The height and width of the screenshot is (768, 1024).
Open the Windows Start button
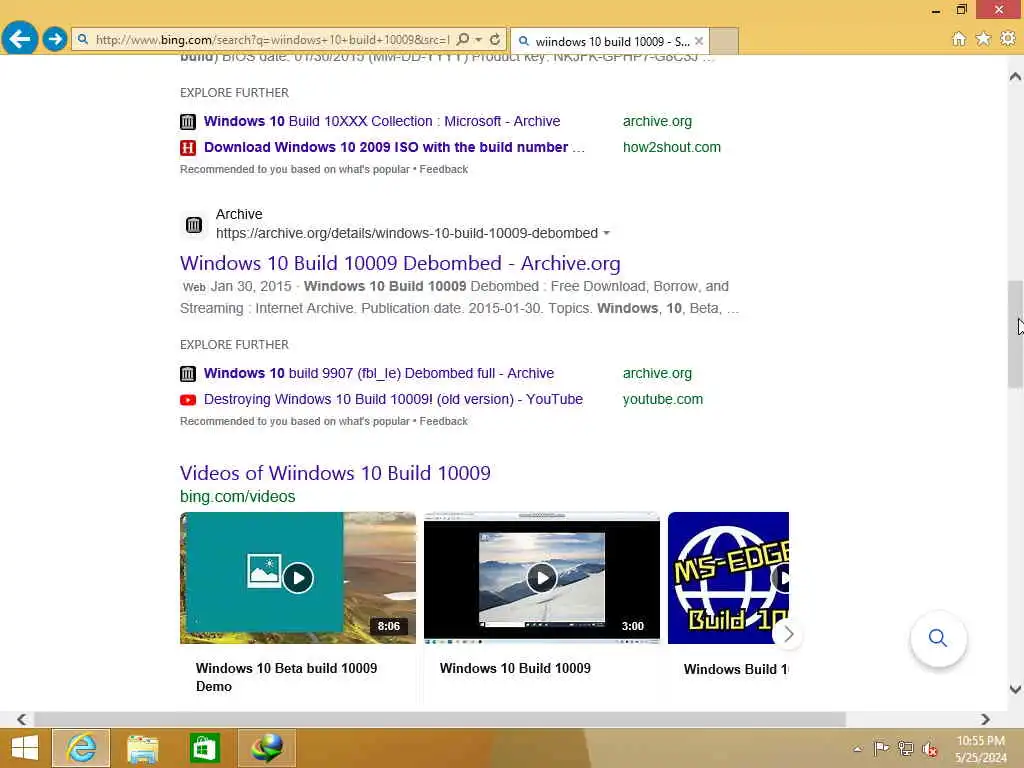pyautogui.click(x=25, y=748)
